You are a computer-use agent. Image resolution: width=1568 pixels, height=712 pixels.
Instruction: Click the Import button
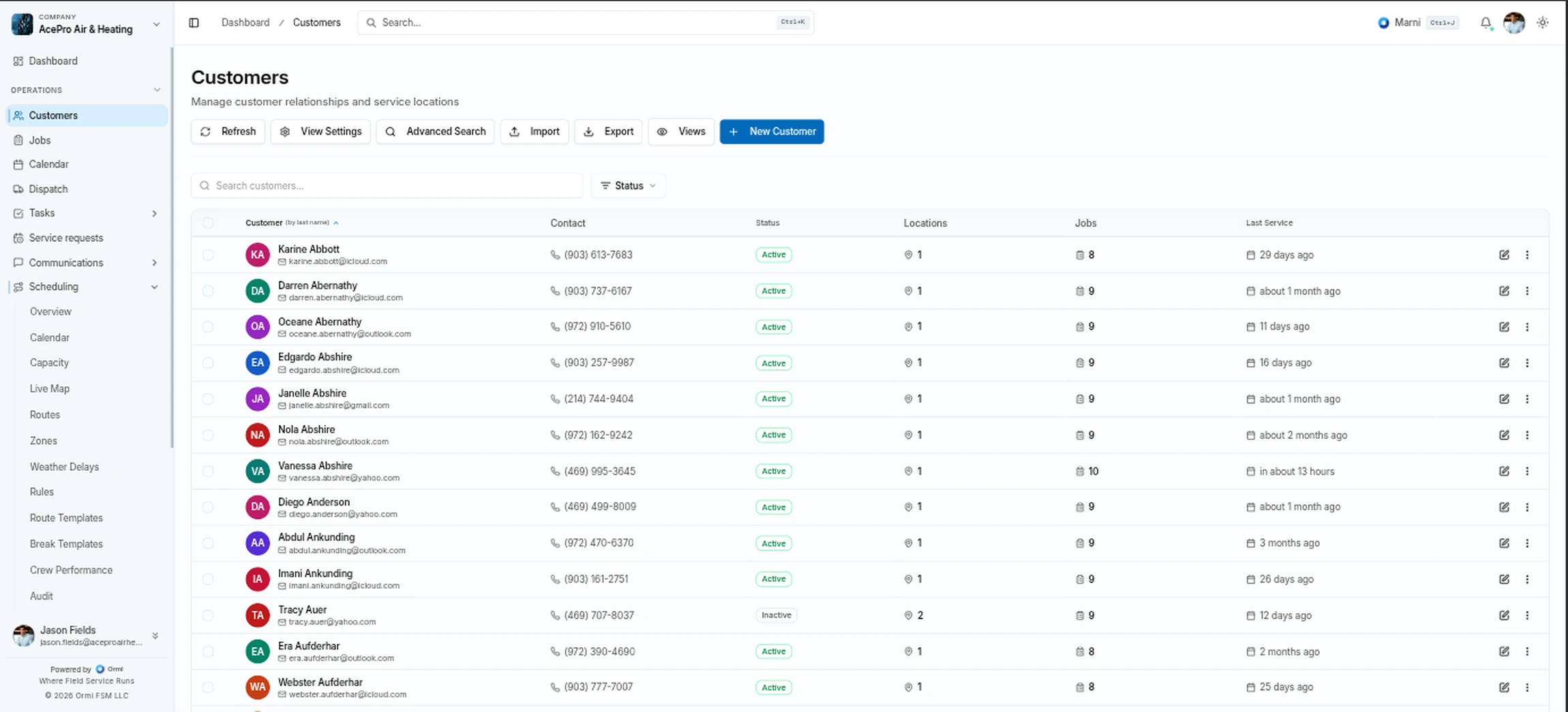tap(534, 131)
